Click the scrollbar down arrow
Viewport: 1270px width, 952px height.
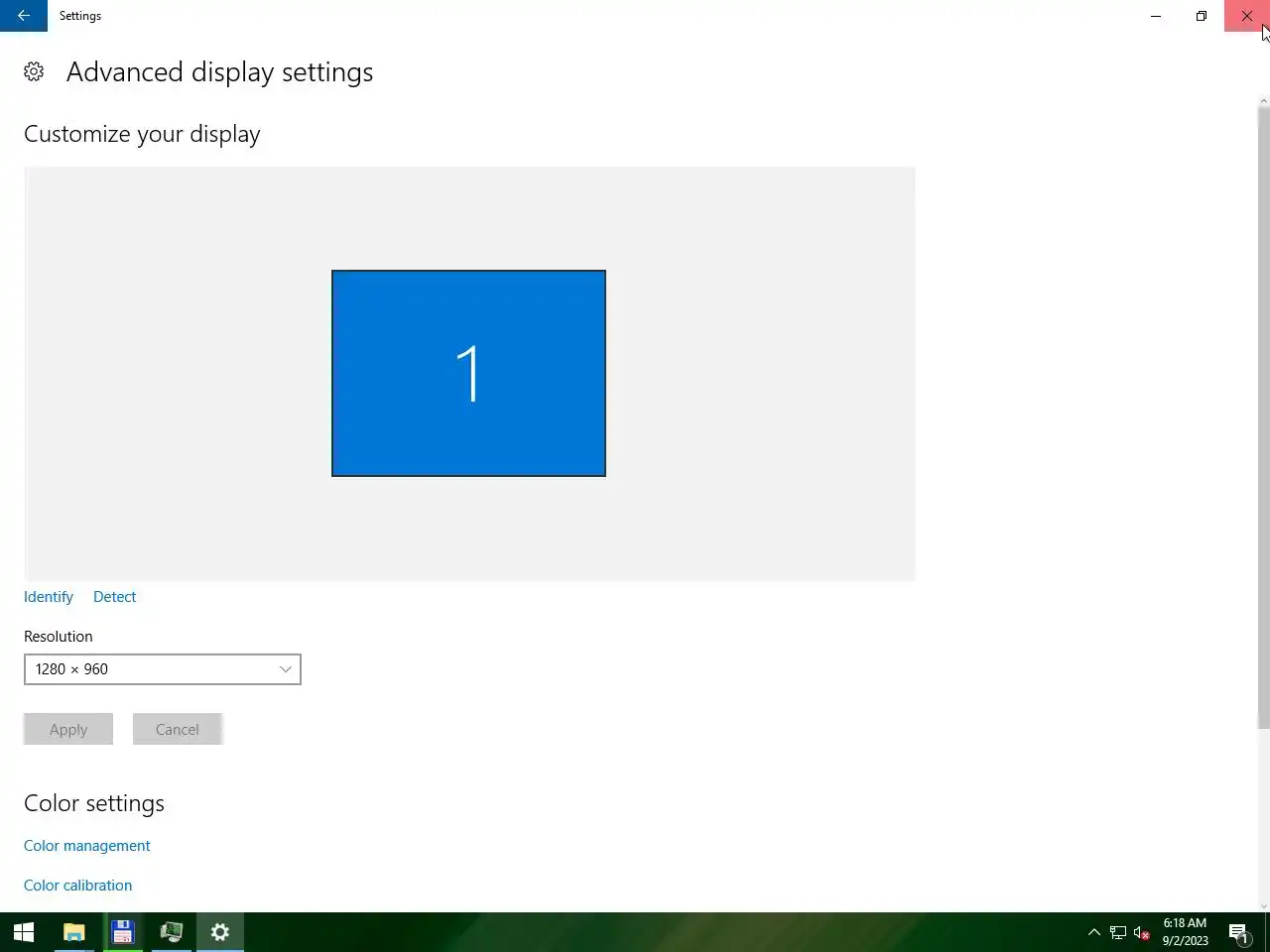click(x=1264, y=904)
